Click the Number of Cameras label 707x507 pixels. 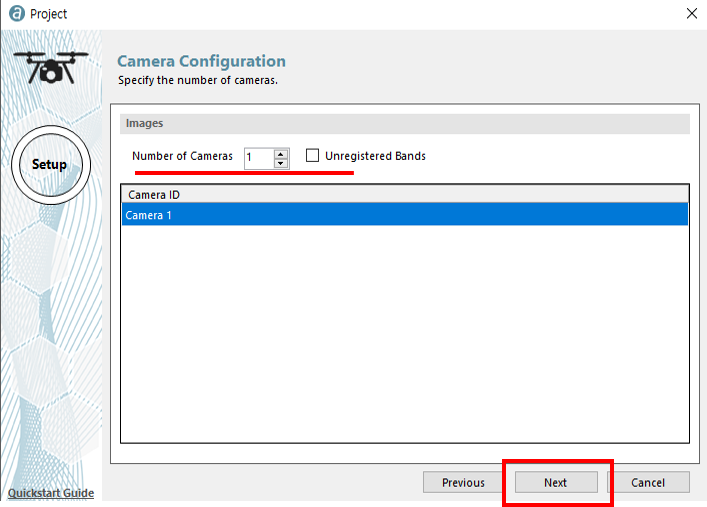tap(182, 156)
